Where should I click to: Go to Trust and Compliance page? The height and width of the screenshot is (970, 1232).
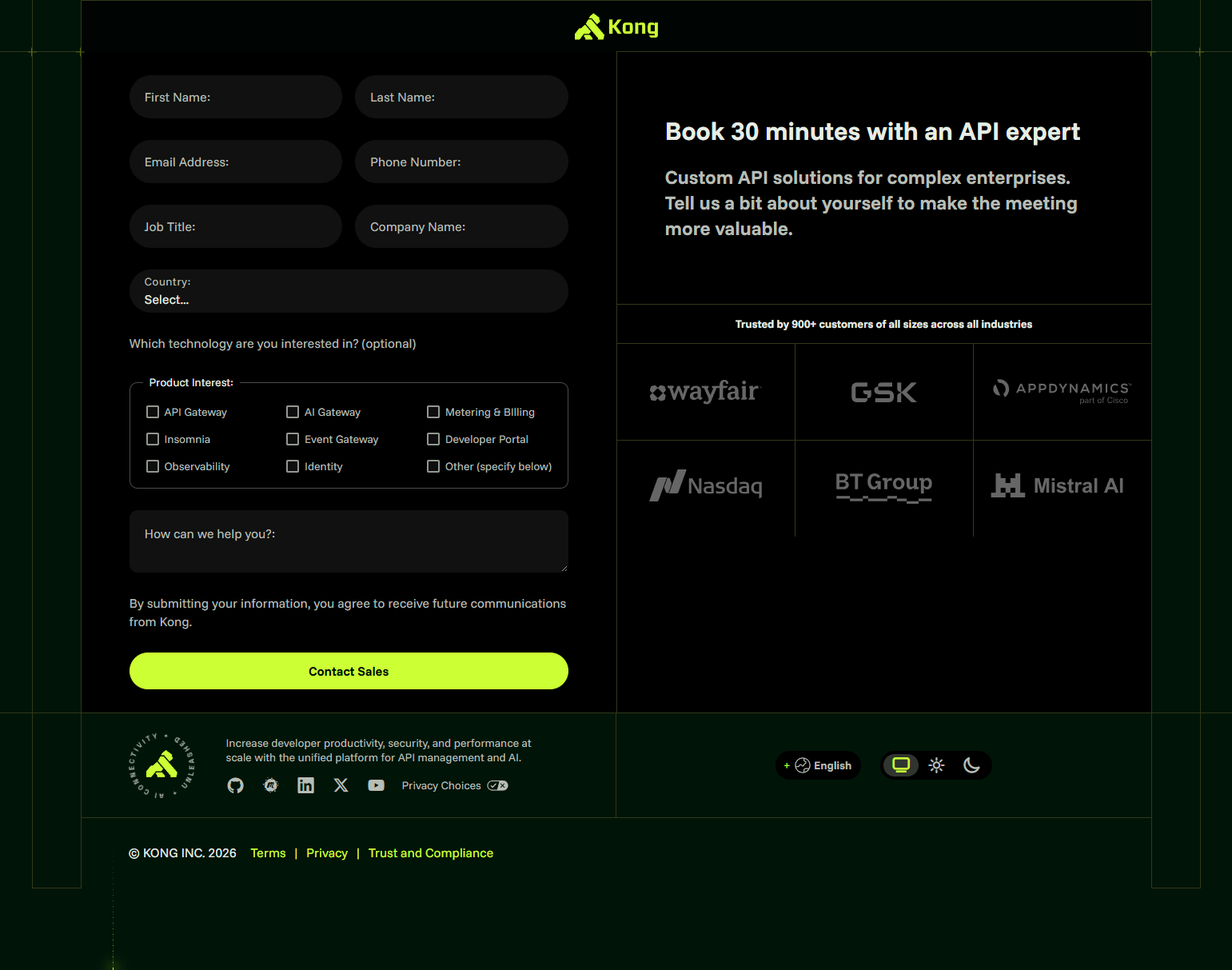430,853
